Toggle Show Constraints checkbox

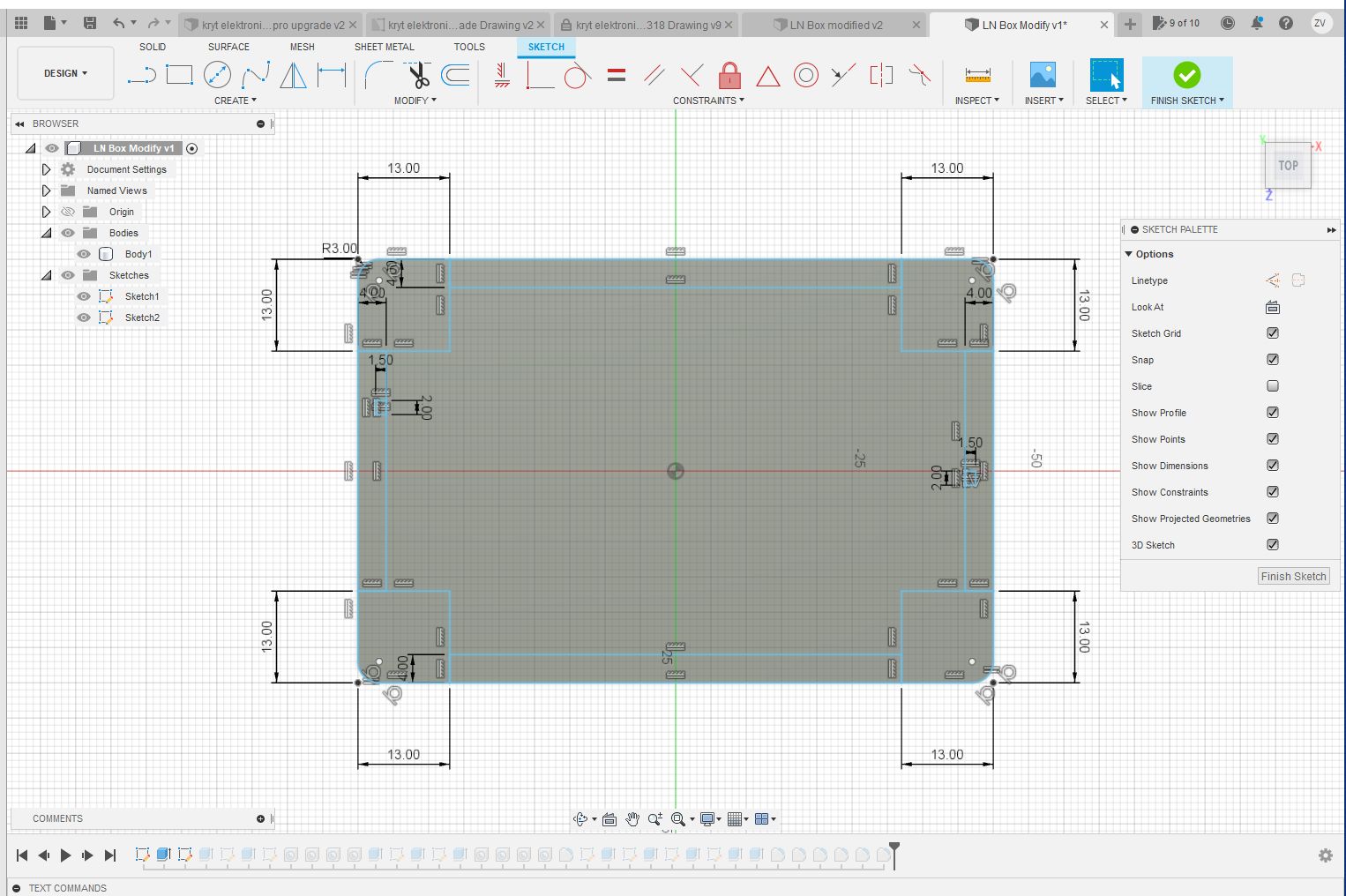tap(1273, 492)
